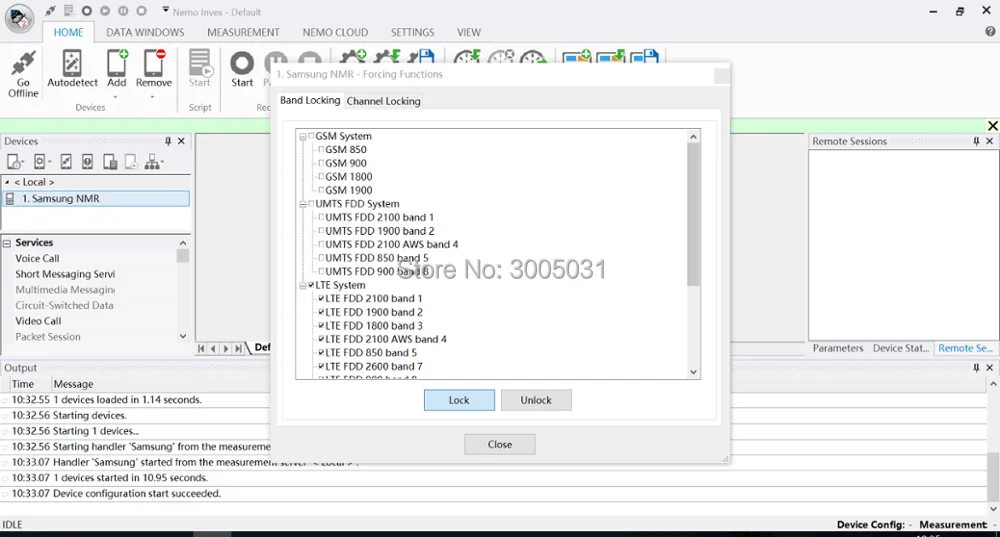Run Autodetect for devices
Screen dimensions: 1000x537
coord(72,69)
